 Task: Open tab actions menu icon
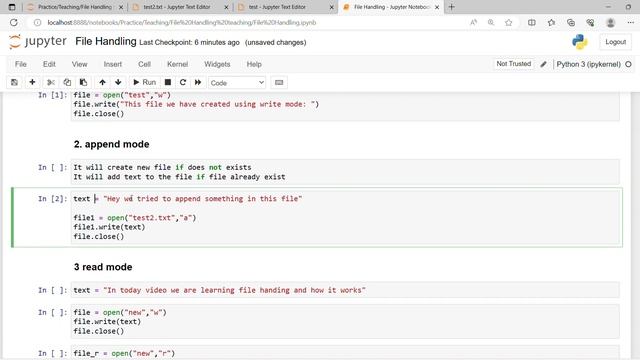[12, 7]
